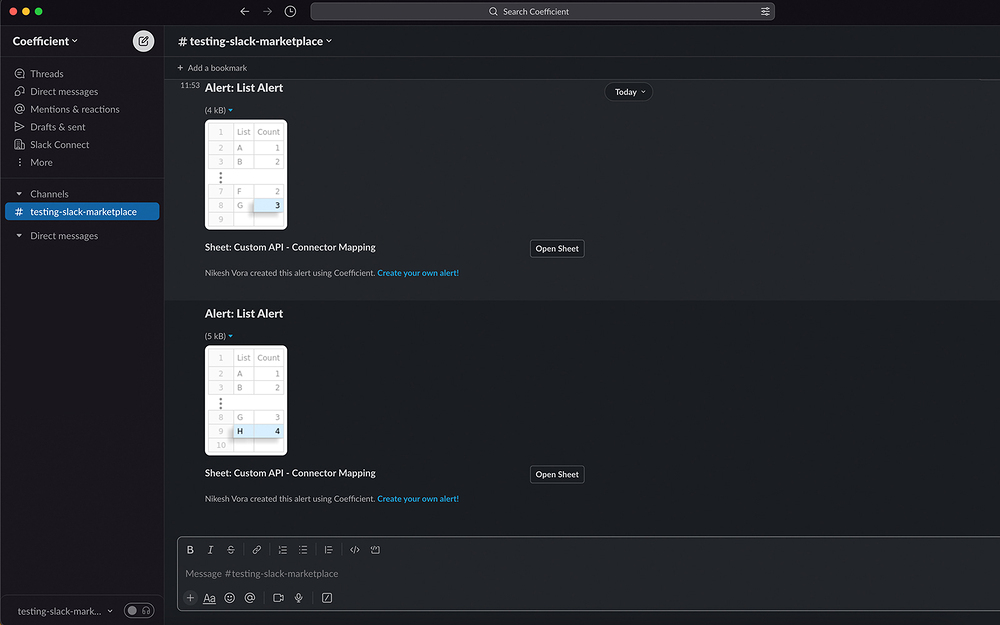Compose a new message with the pencil icon
Viewport: 1000px width, 625px height.
click(x=143, y=41)
